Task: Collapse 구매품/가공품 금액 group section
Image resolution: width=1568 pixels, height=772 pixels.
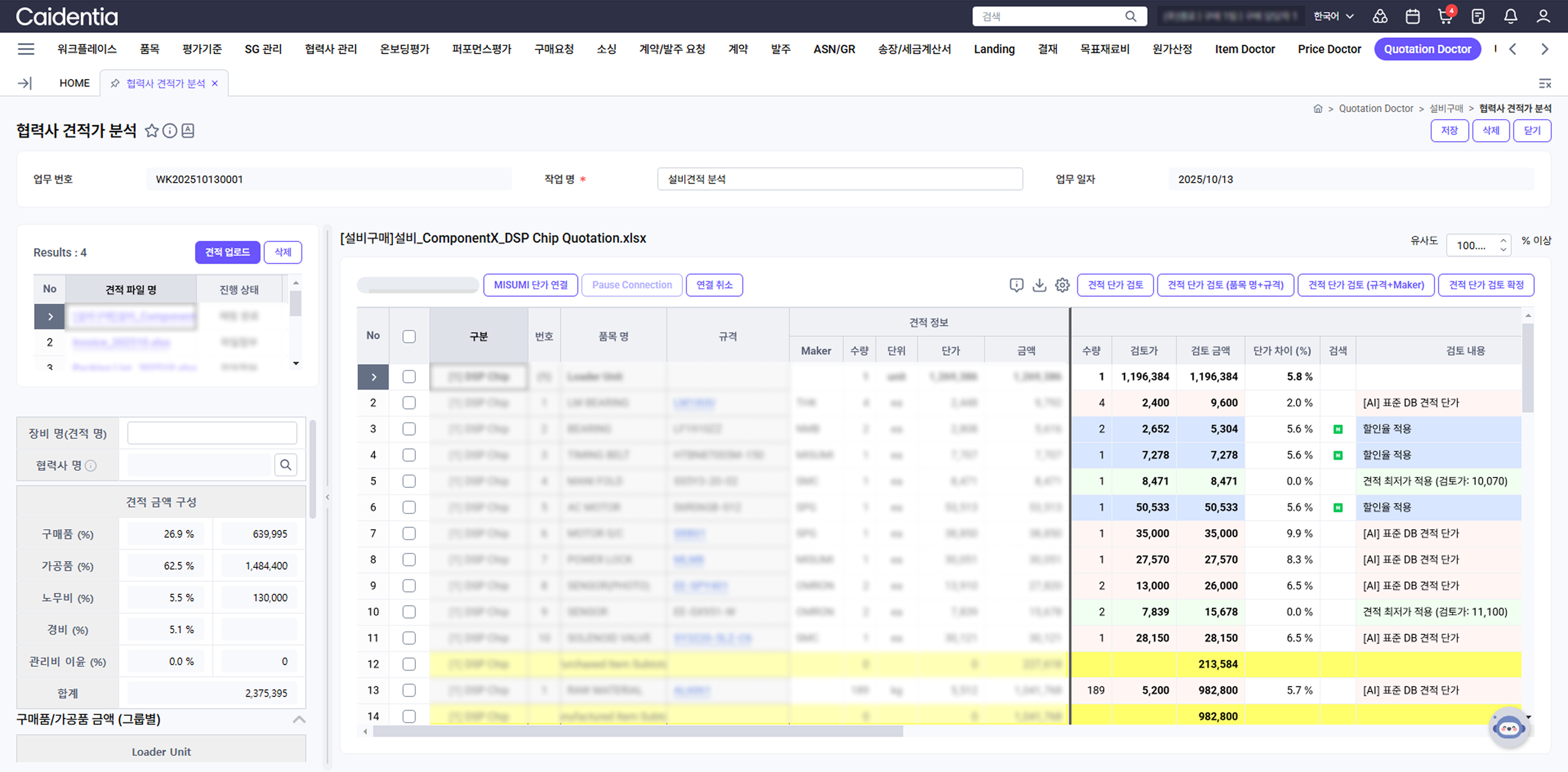Action: pos(298,720)
